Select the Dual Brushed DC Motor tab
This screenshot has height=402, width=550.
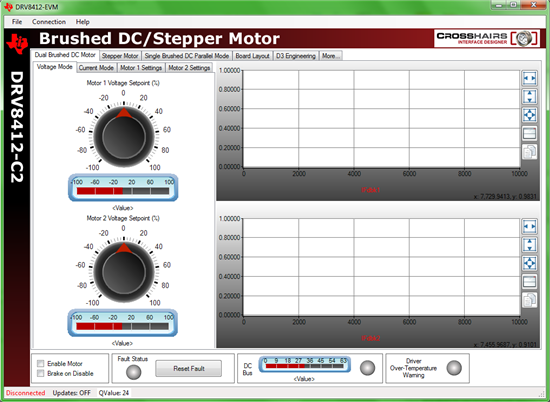[x=65, y=55]
